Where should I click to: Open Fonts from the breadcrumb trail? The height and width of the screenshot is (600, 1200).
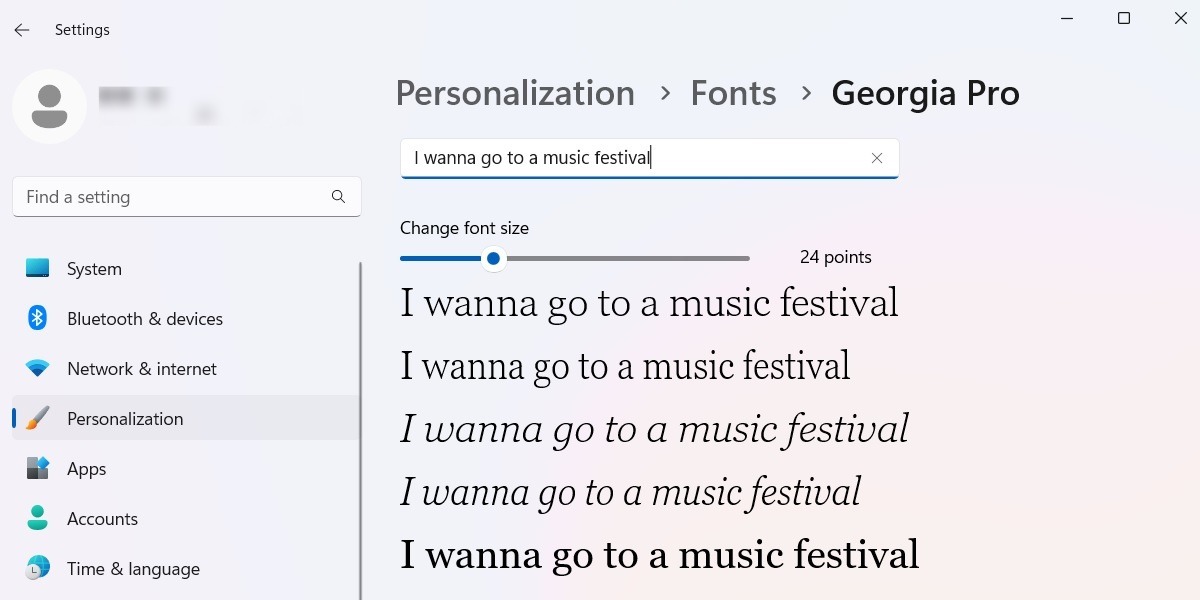(733, 93)
